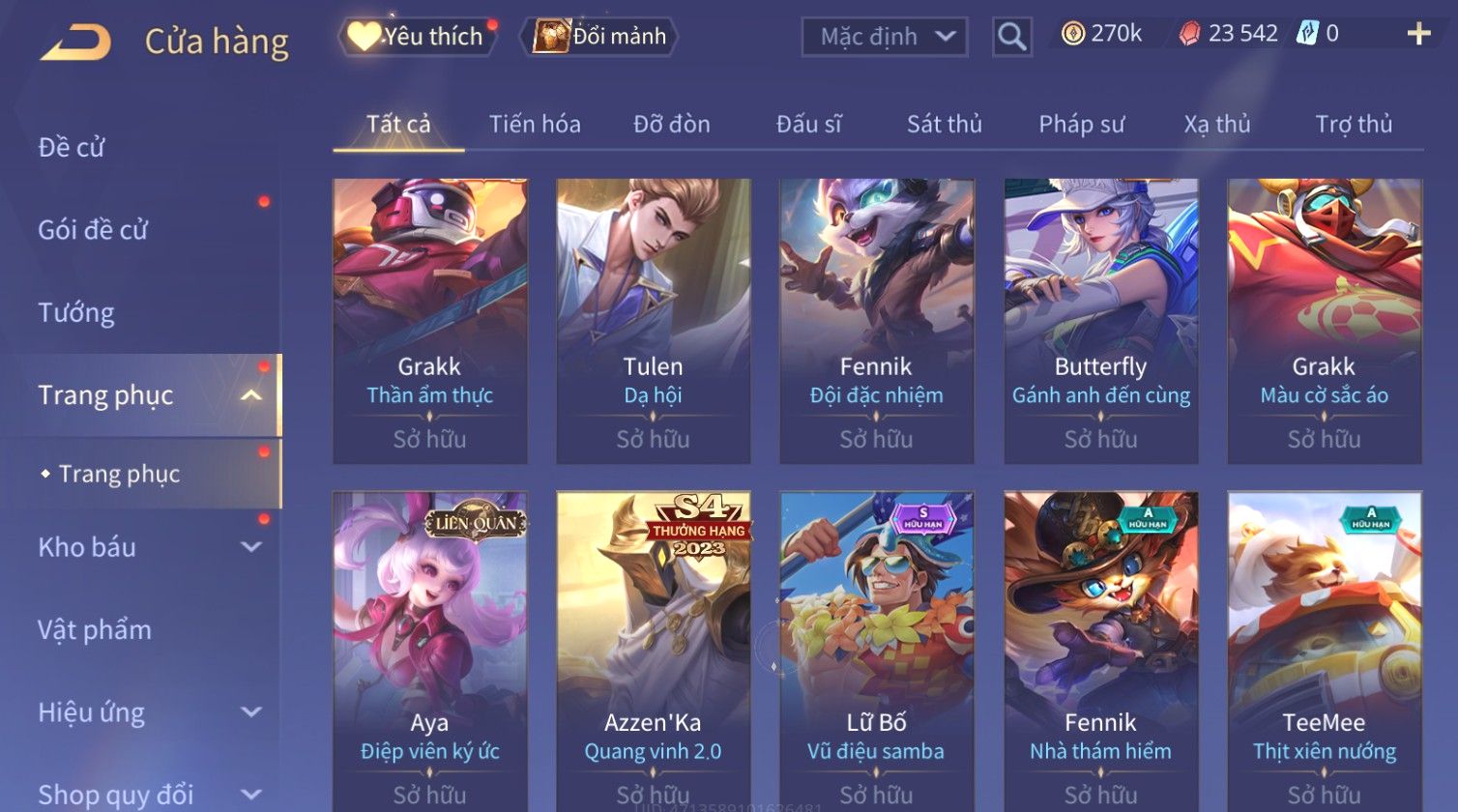
Task: Go to Tướng in sidebar
Action: click(x=76, y=313)
